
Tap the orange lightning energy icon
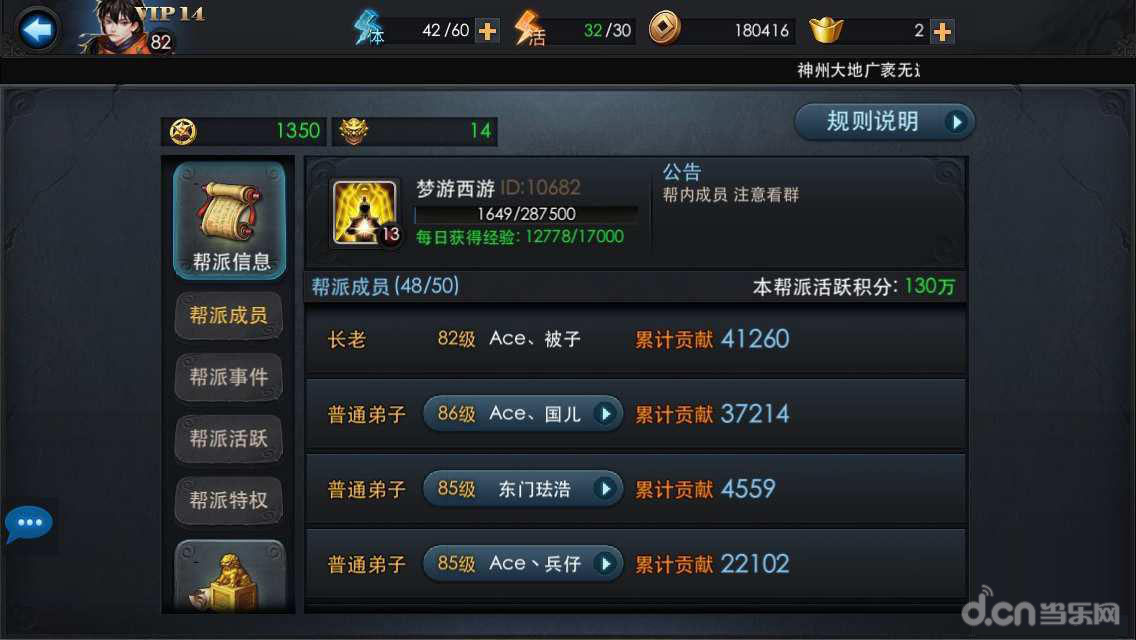(529, 29)
